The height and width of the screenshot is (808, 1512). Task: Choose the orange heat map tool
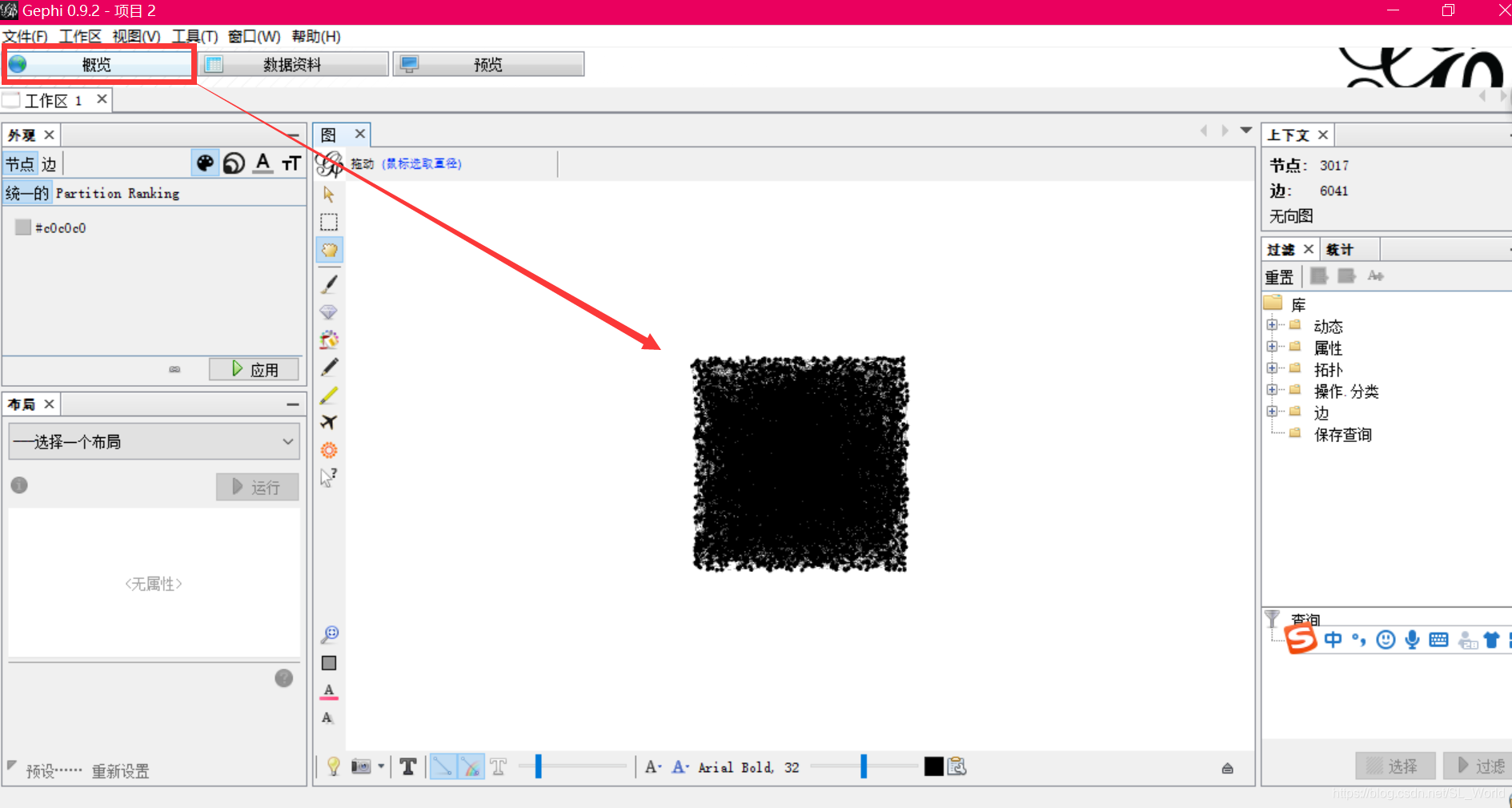[x=329, y=450]
